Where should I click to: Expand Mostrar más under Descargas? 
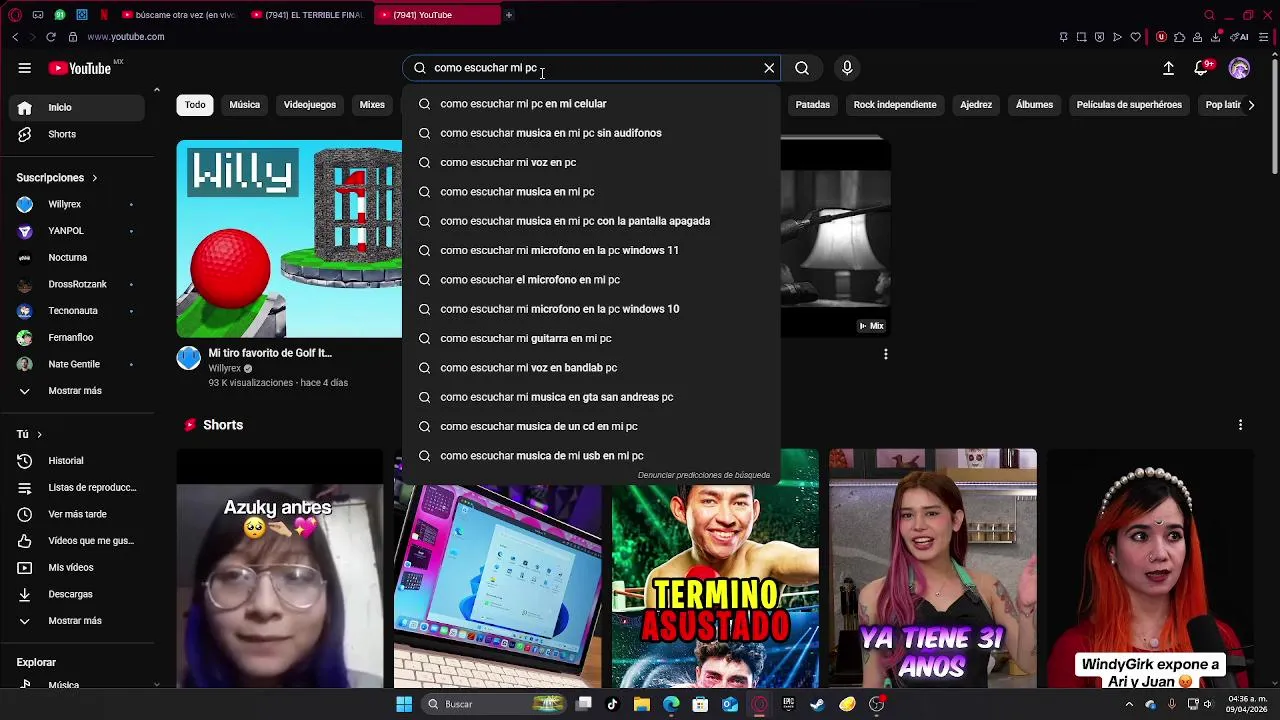coord(76,621)
